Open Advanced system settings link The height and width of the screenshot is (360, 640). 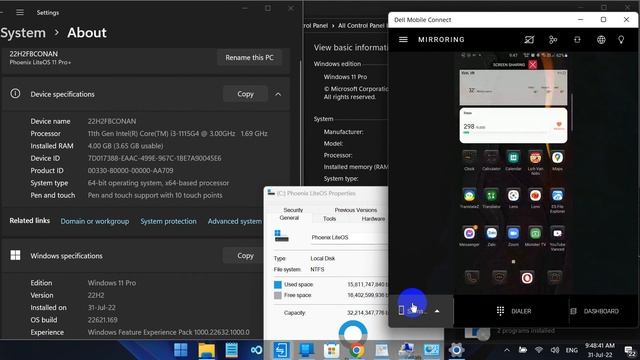(x=235, y=221)
